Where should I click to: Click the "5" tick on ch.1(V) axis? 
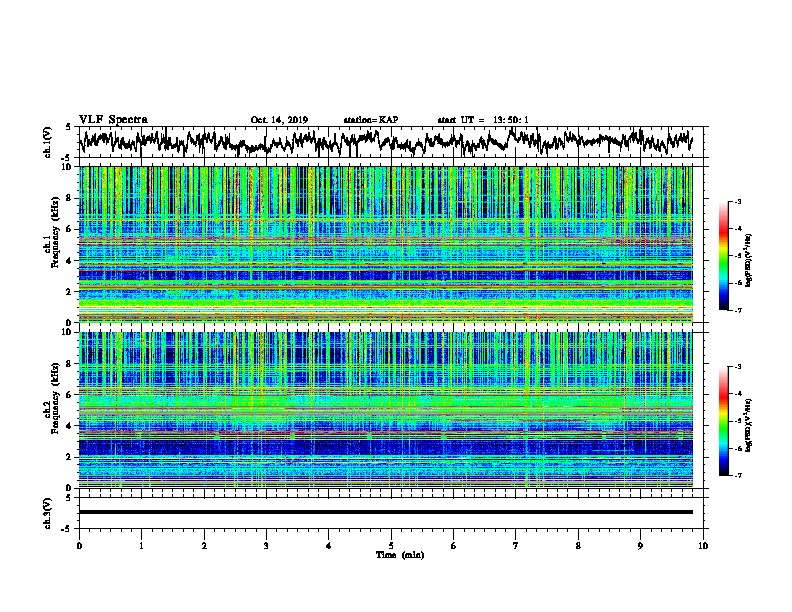(69, 127)
